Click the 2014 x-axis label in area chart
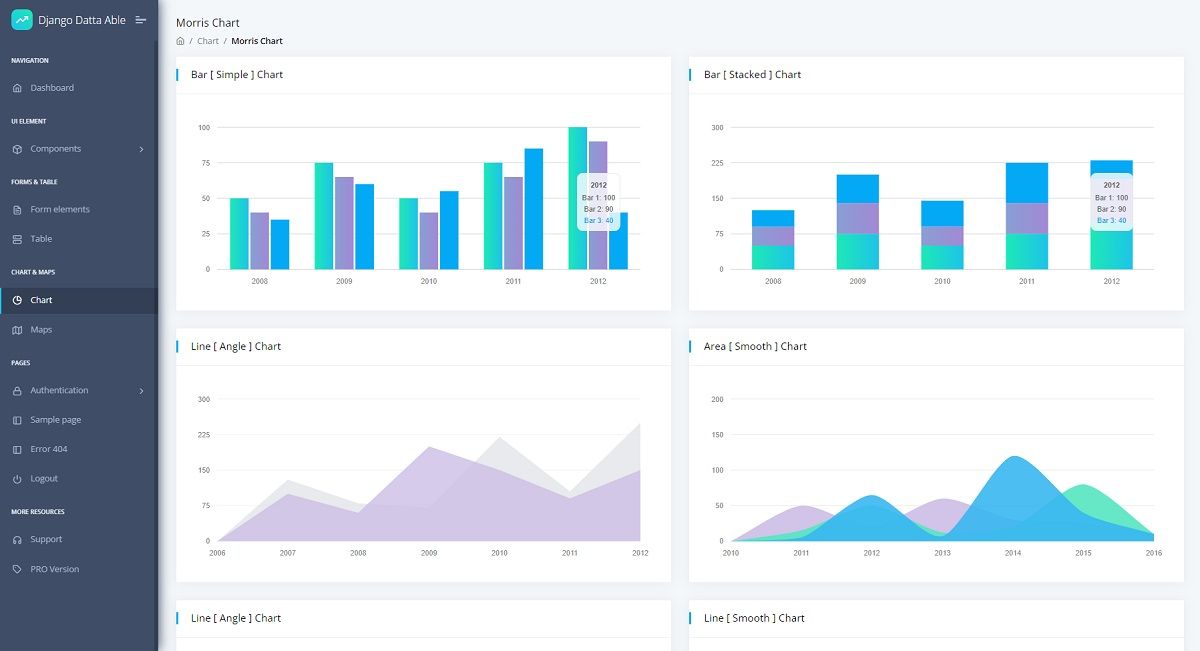Screen dimensions: 1200x651 tap(1013, 553)
